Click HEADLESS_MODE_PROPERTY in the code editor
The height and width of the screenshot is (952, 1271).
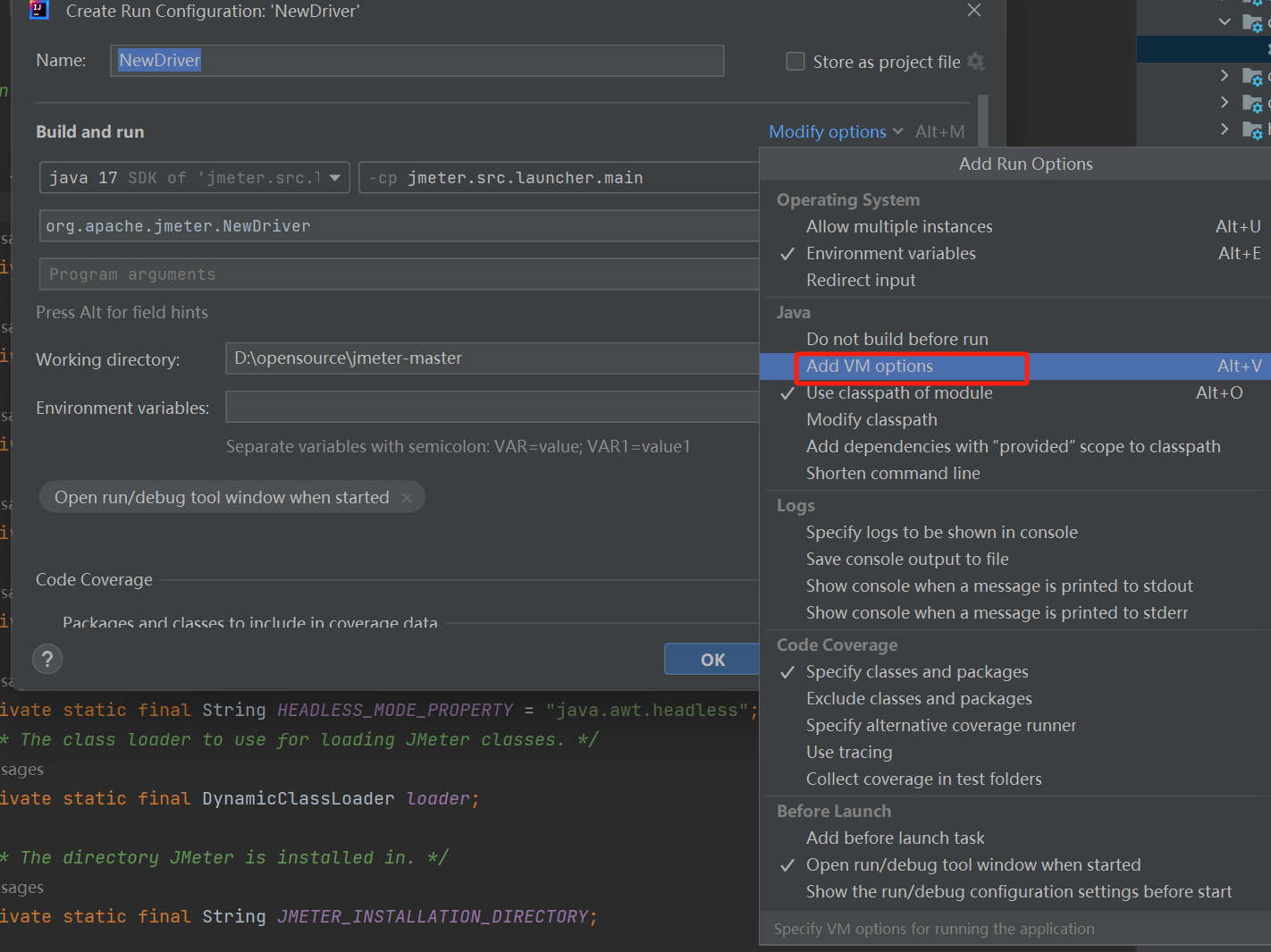coord(395,711)
